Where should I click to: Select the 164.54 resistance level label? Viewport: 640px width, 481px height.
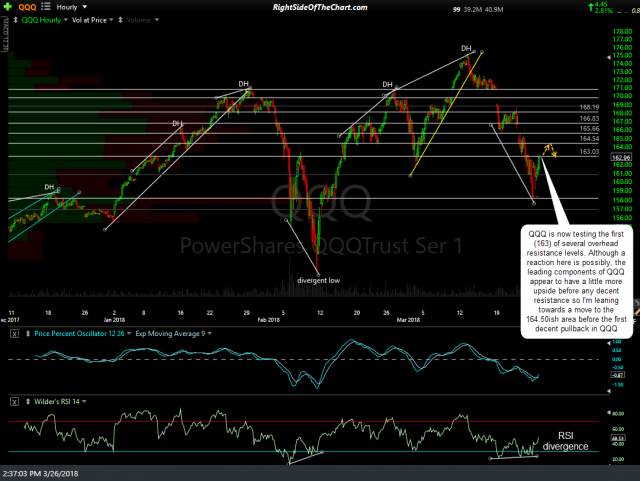point(589,139)
